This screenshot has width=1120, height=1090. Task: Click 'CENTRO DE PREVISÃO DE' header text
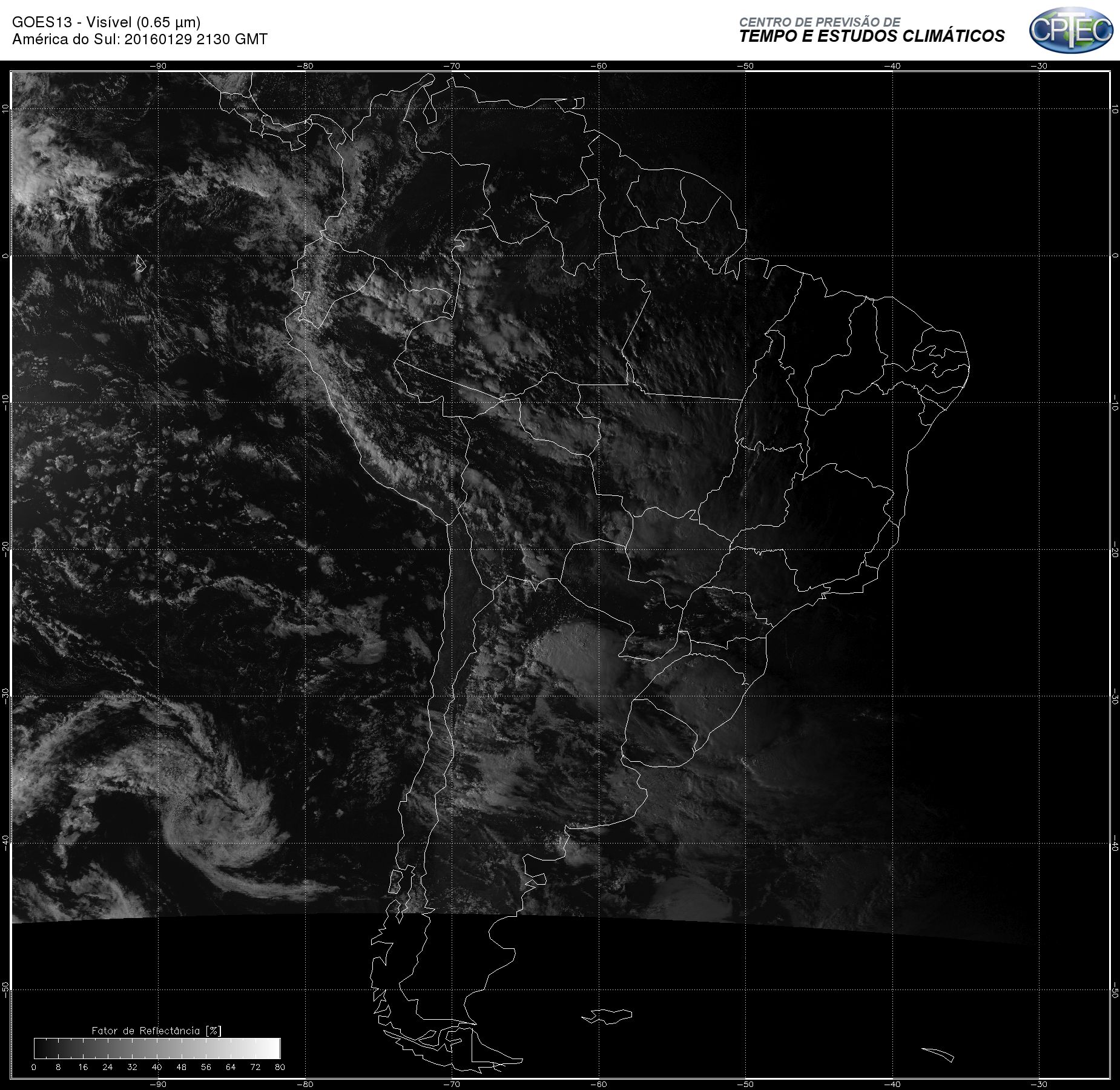[820, 22]
